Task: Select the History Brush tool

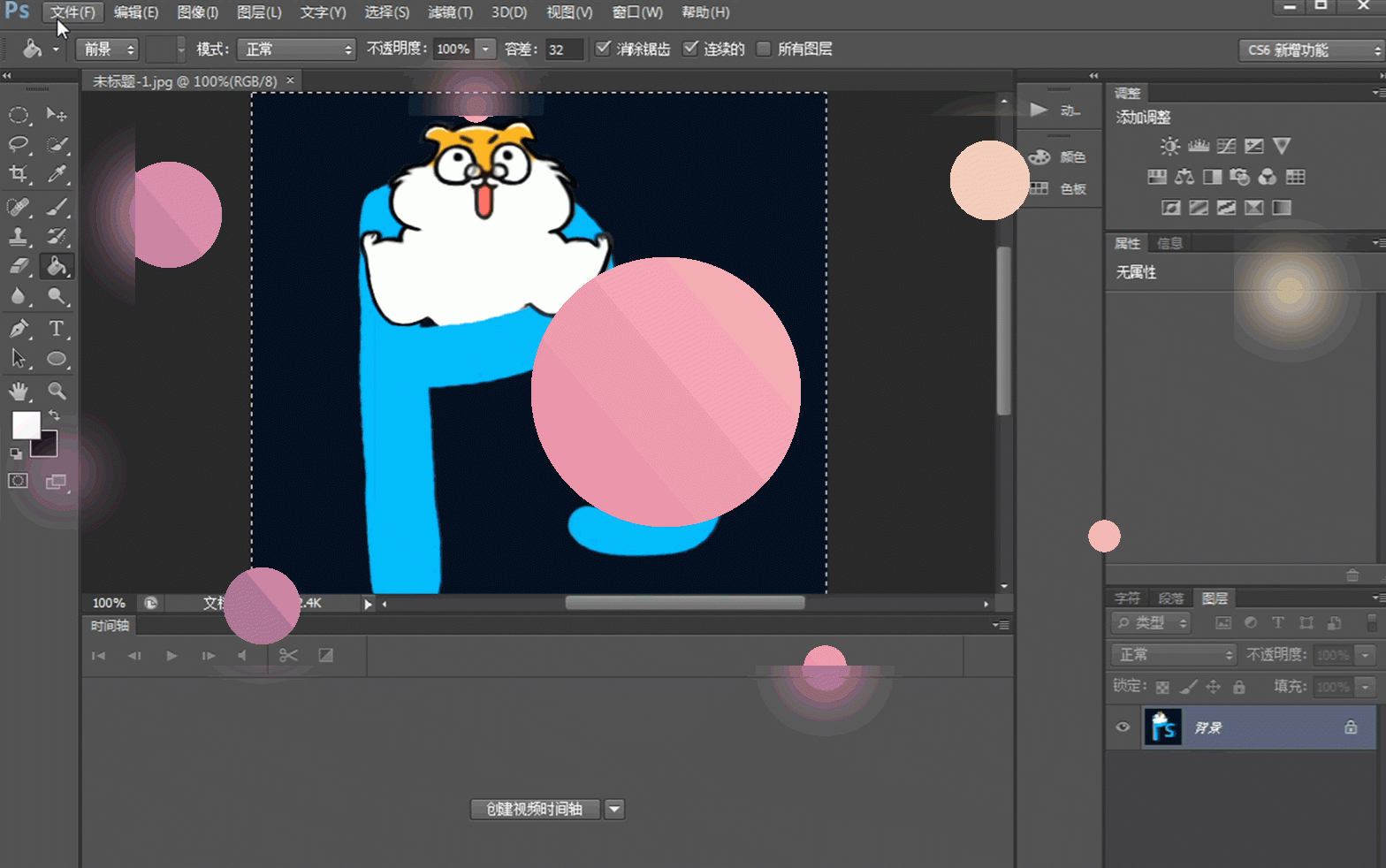Action: pos(57,236)
